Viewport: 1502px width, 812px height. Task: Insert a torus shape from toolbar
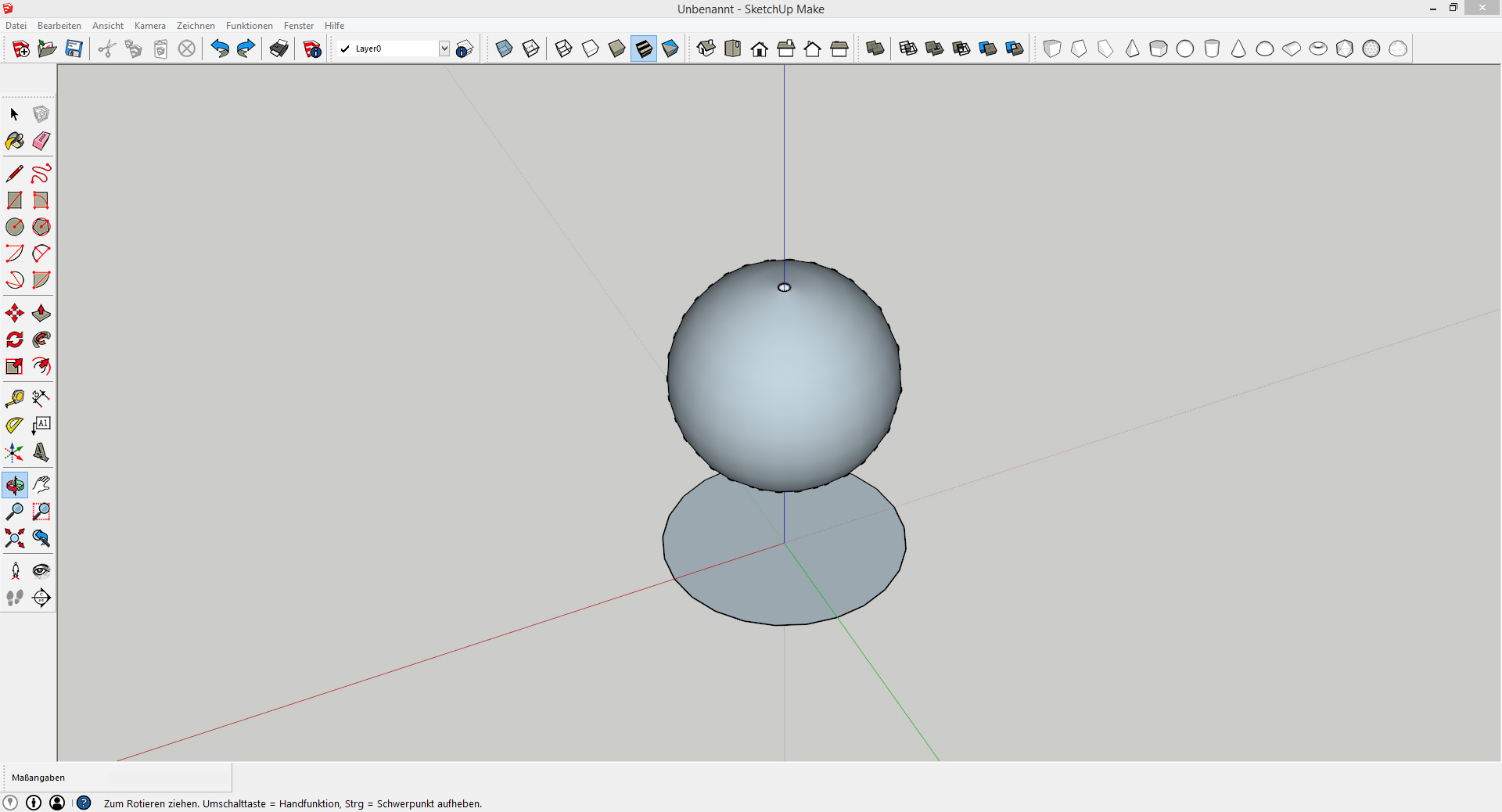(1318, 49)
